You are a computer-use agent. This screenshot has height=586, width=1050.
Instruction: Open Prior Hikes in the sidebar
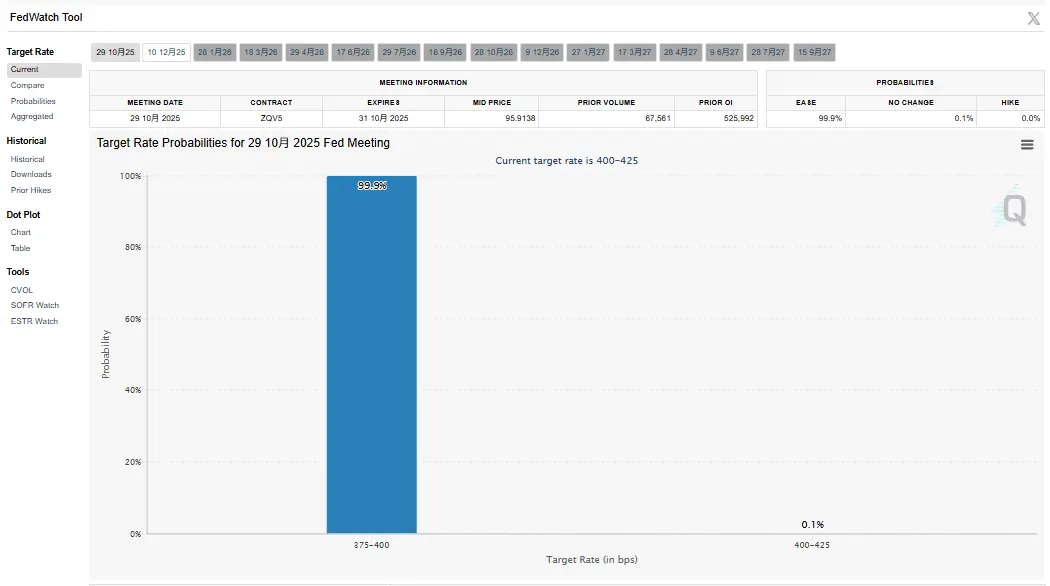tap(31, 190)
